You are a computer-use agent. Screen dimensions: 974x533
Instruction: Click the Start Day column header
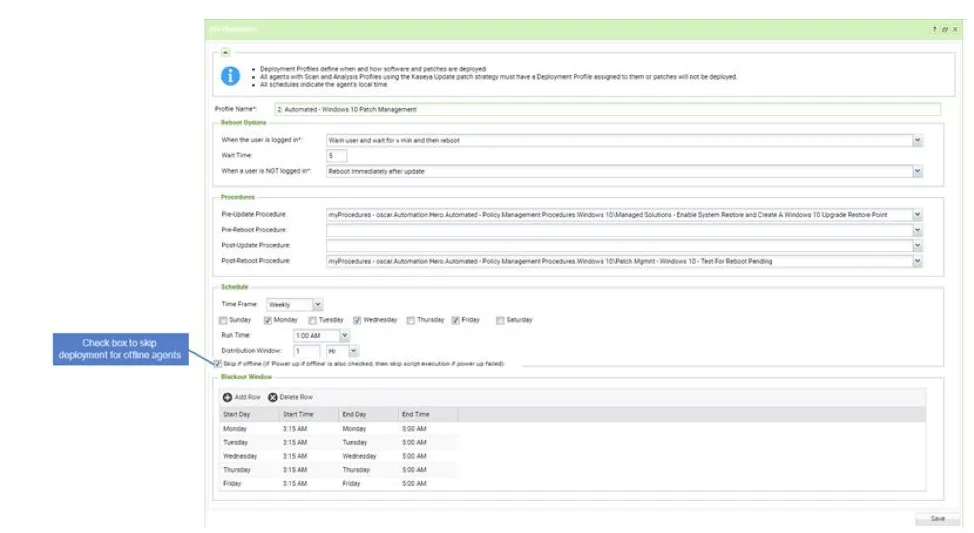pos(236,413)
